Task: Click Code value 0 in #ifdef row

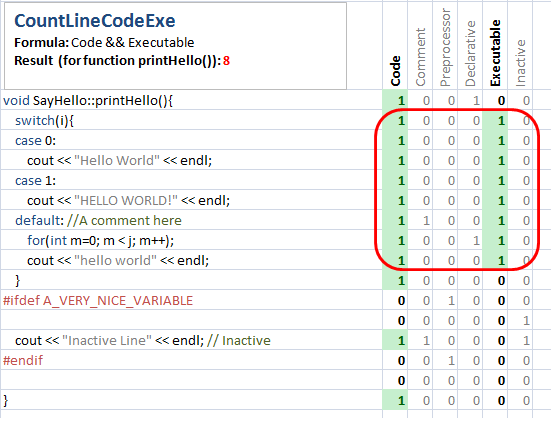Action: 401,300
